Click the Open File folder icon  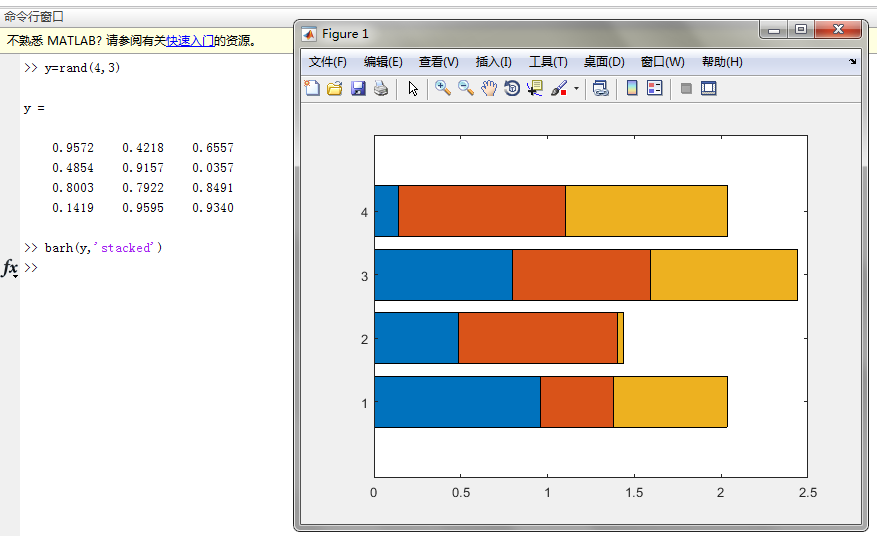(x=334, y=88)
